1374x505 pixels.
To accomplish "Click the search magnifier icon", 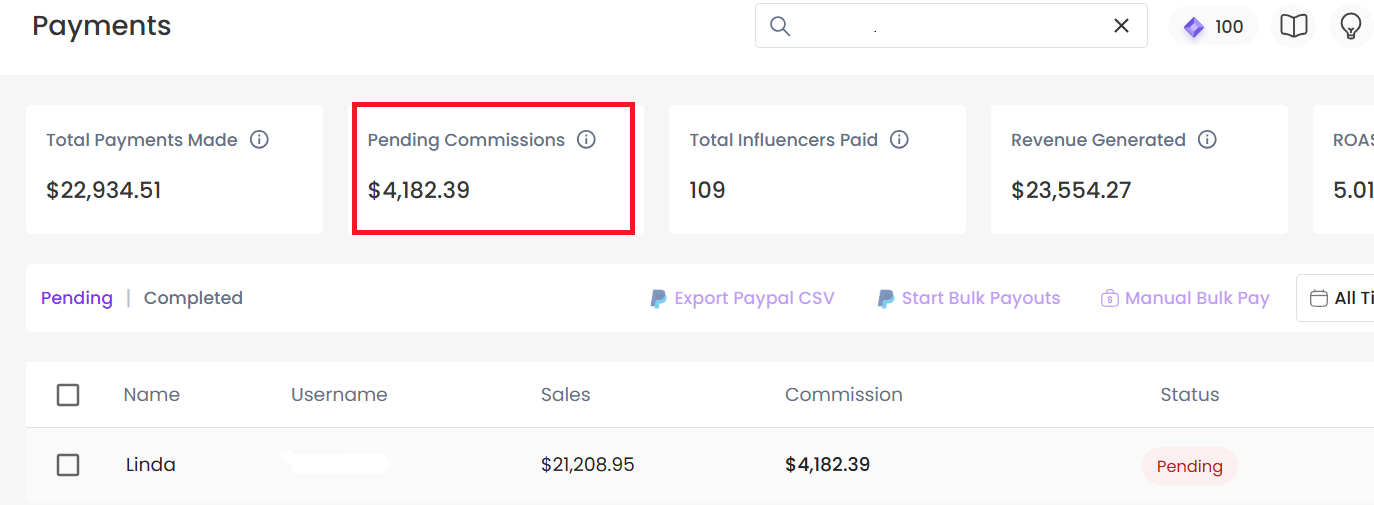I will coord(779,26).
